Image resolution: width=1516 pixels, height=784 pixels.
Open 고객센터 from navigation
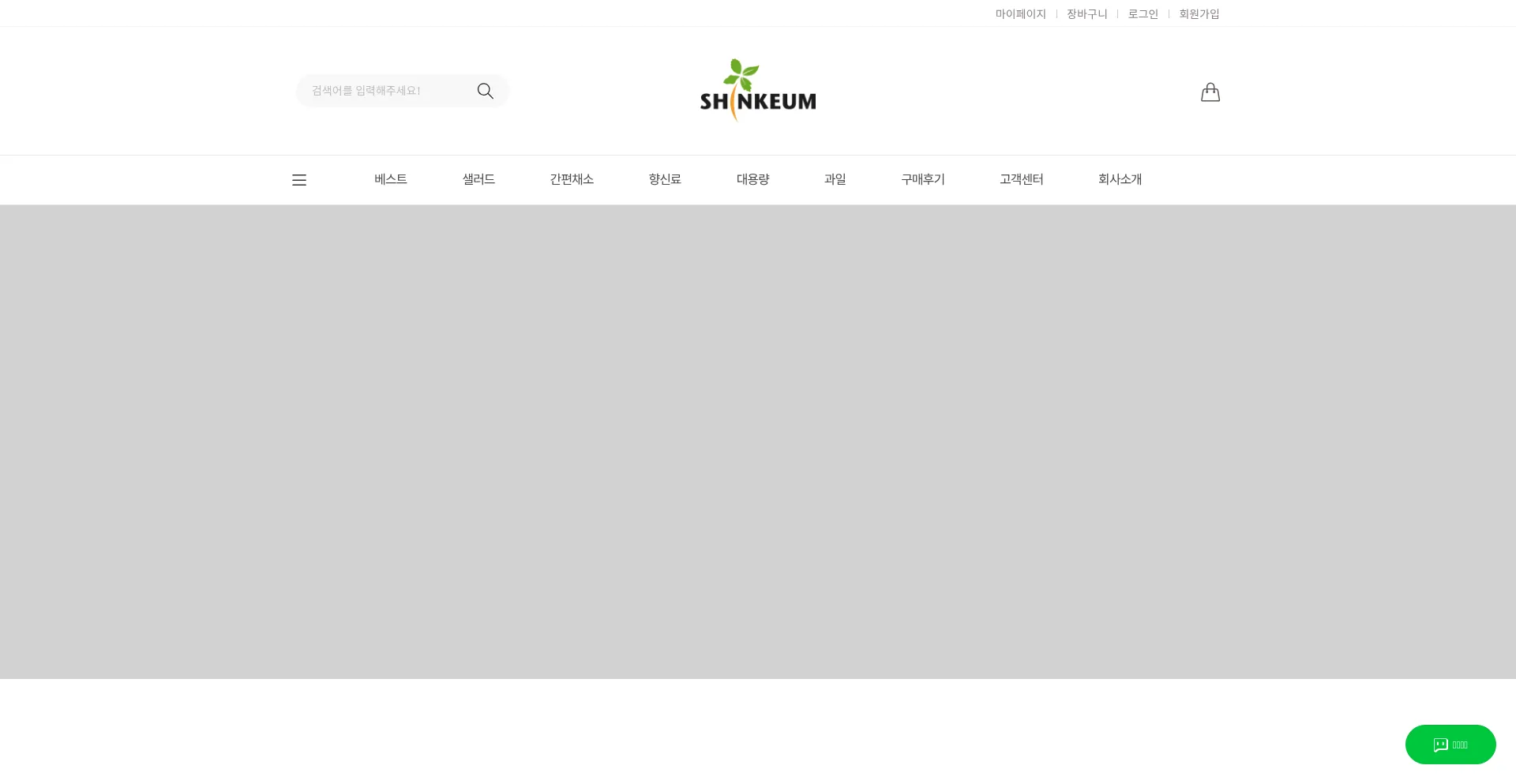tap(1021, 179)
